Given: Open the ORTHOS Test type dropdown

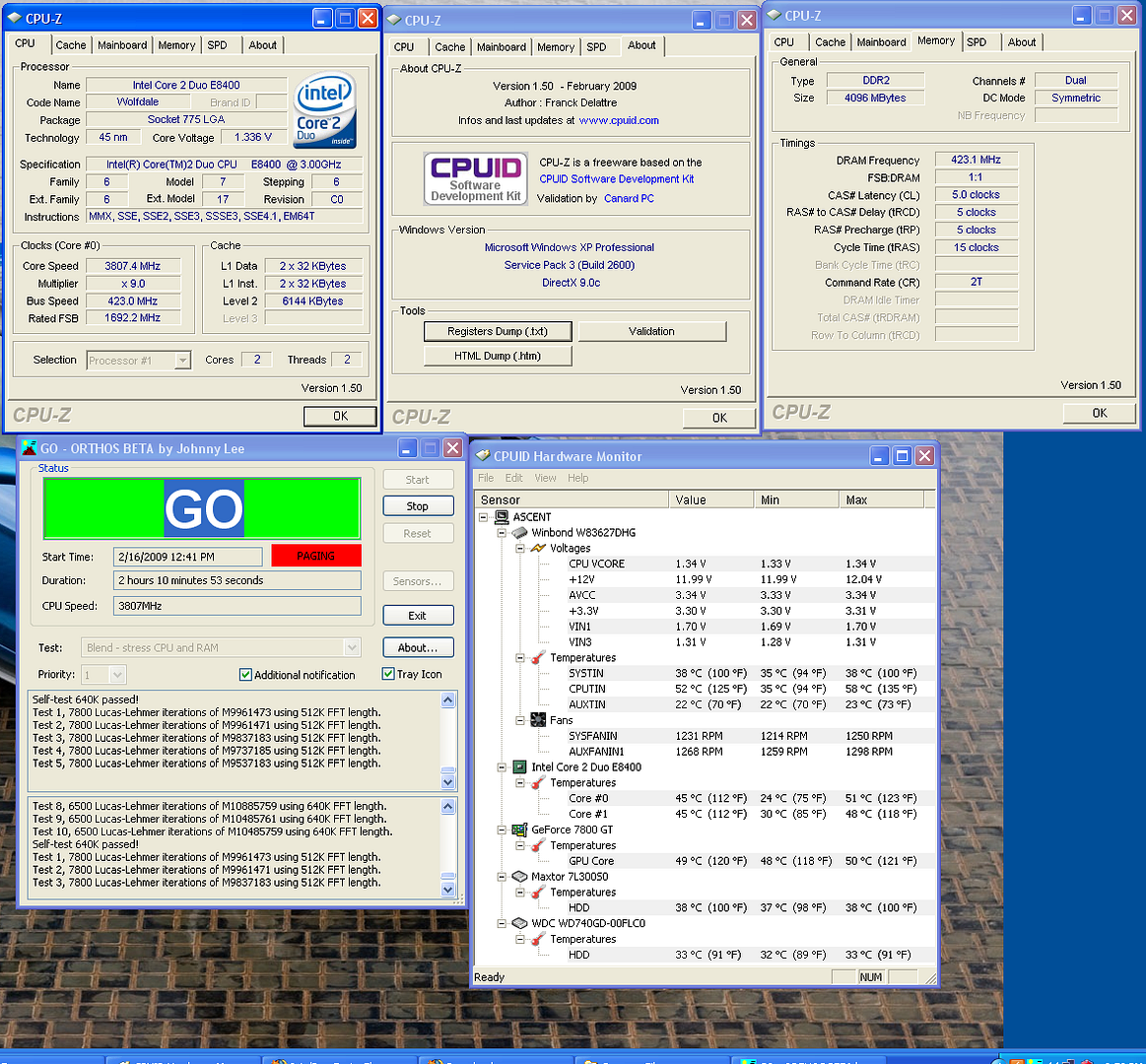Looking at the screenshot, I should pyautogui.click(x=352, y=647).
